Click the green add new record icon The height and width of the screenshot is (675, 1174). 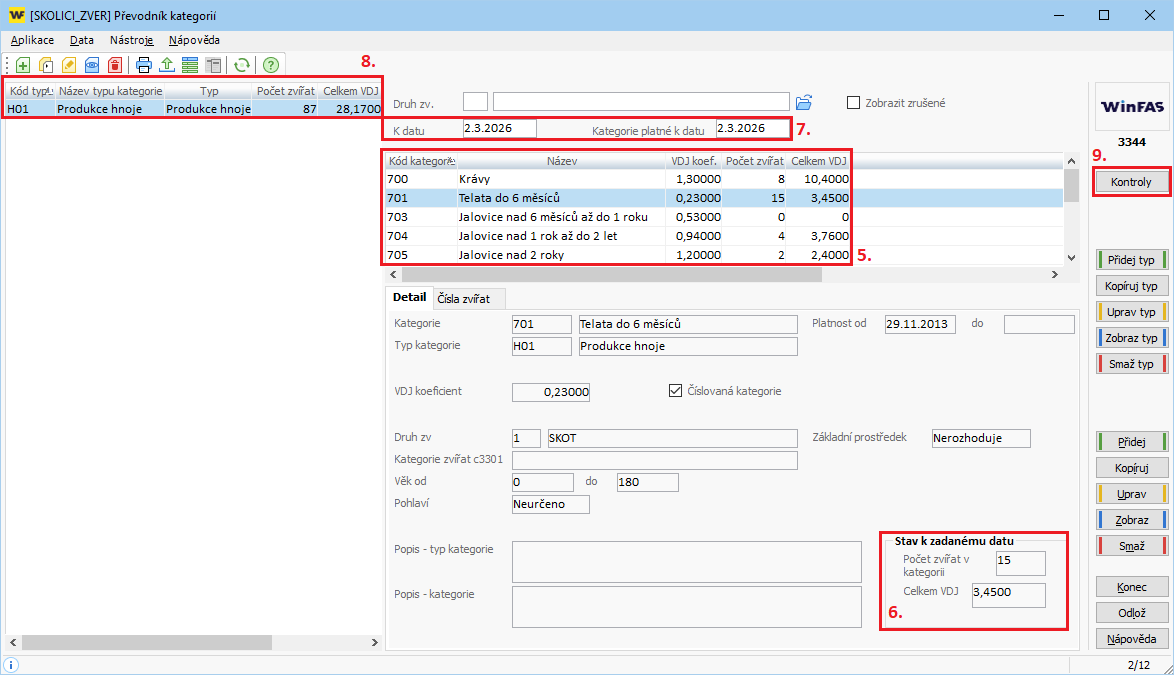[x=22, y=65]
